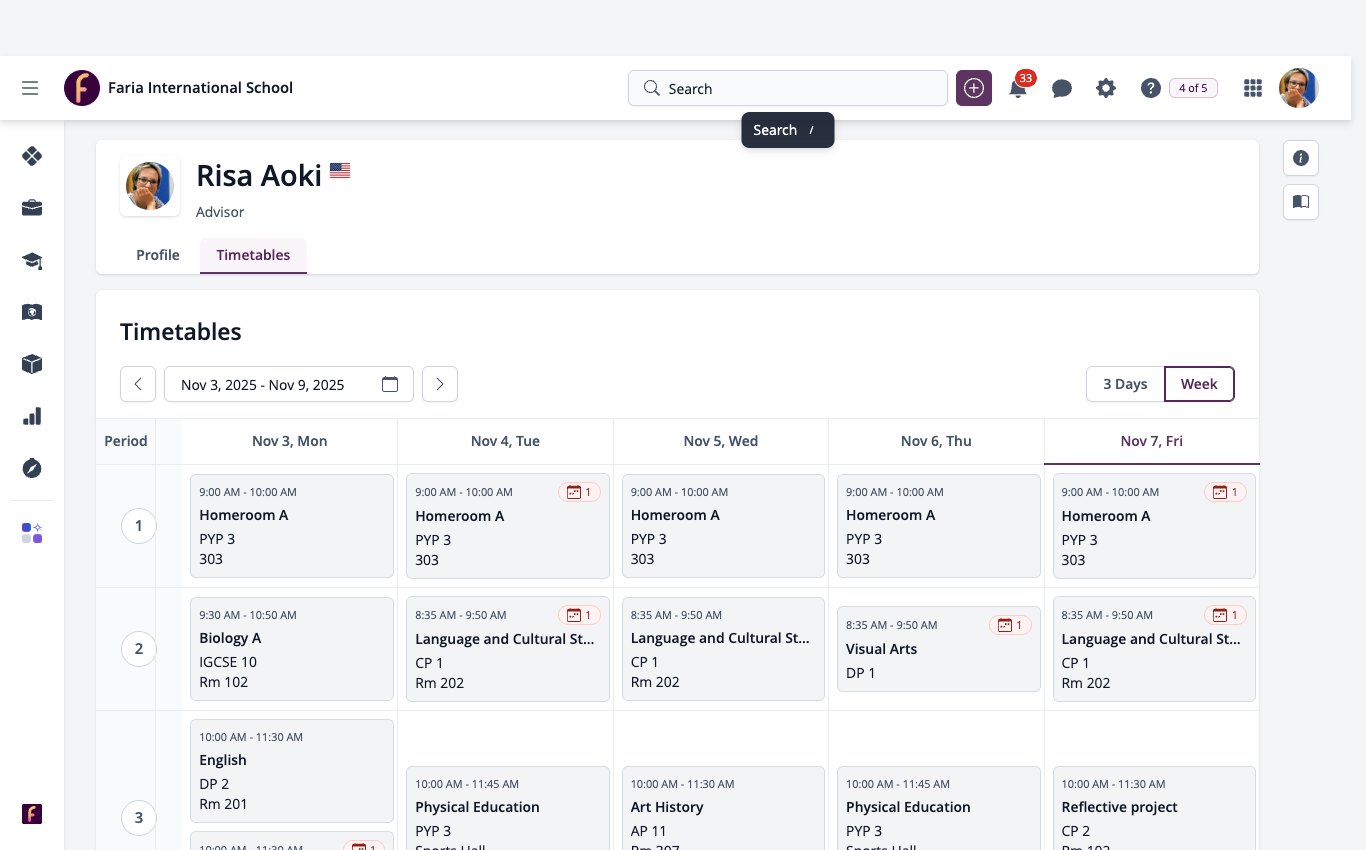
Task: Switch to the Profile tab
Action: click(158, 255)
